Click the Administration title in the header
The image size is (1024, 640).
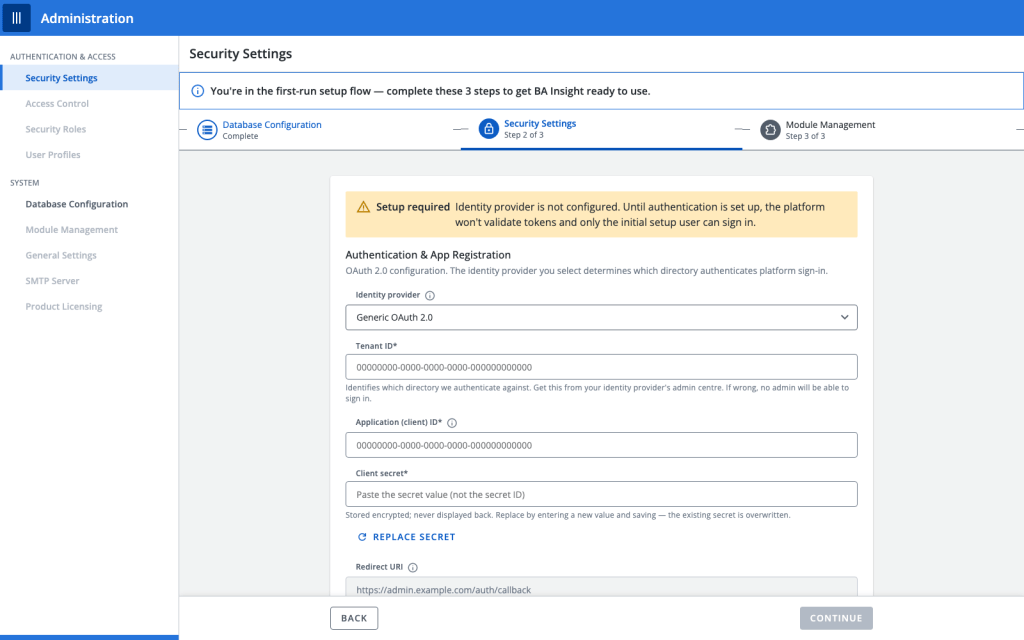pyautogui.click(x=87, y=18)
